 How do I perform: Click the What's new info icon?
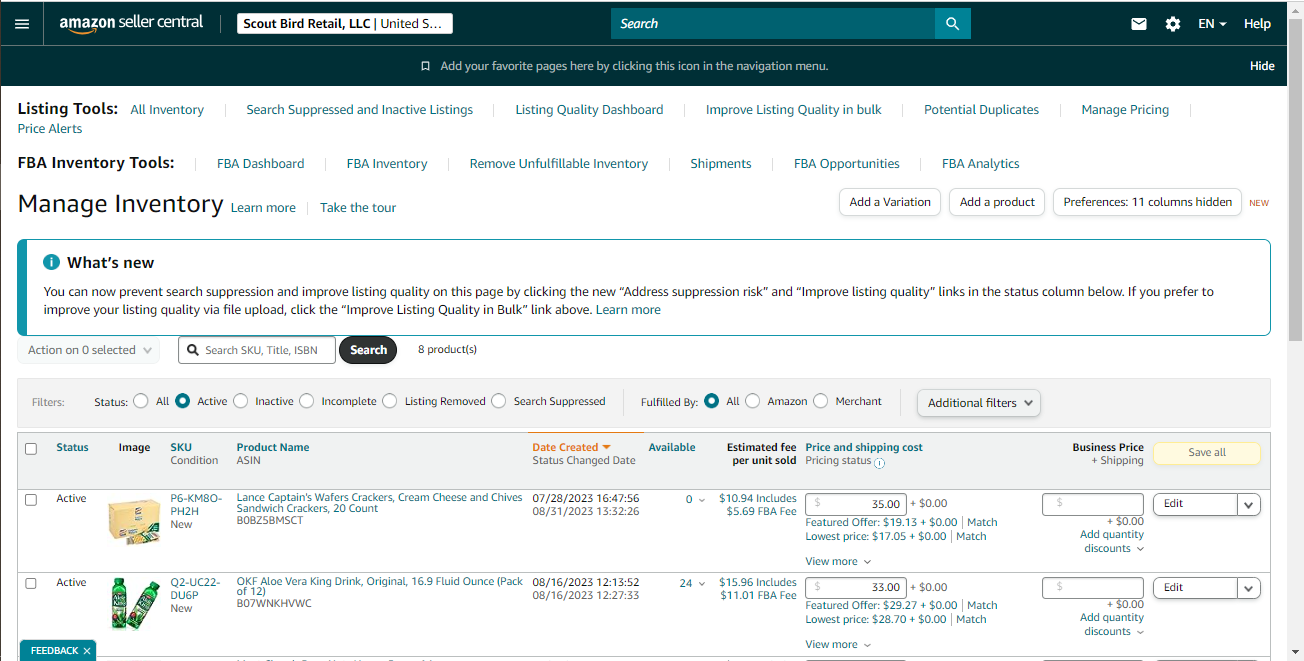[x=51, y=262]
